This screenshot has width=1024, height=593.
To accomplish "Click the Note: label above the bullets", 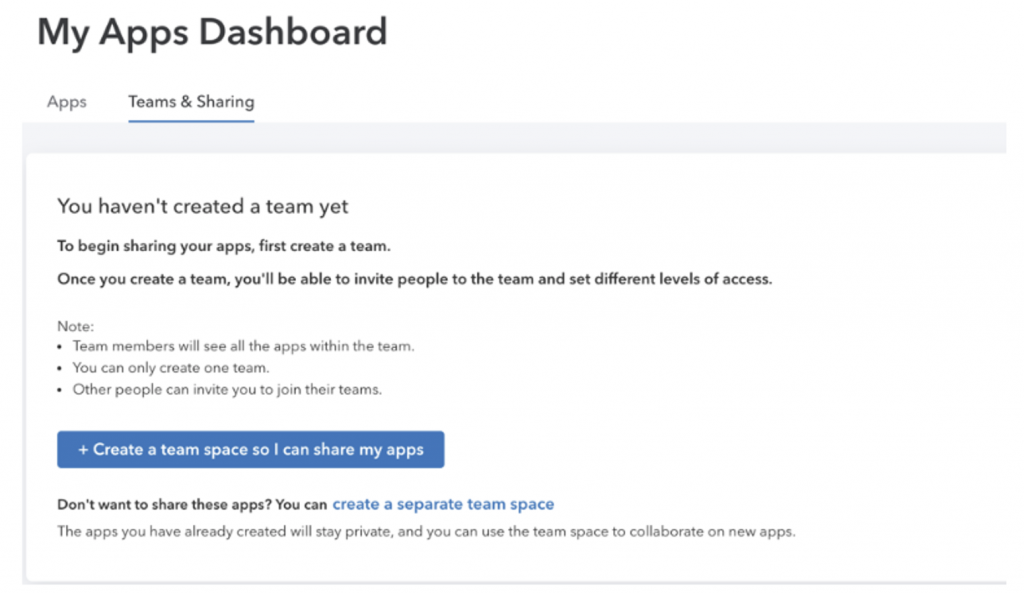I will [x=76, y=326].
